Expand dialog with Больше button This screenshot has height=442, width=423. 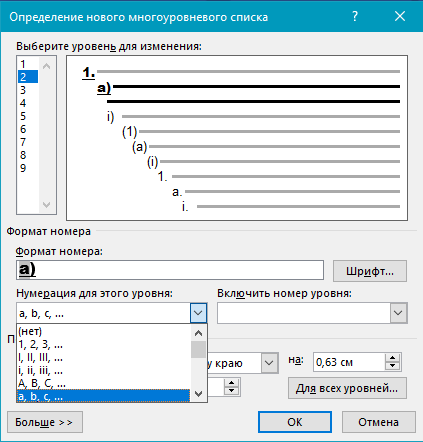(45, 422)
